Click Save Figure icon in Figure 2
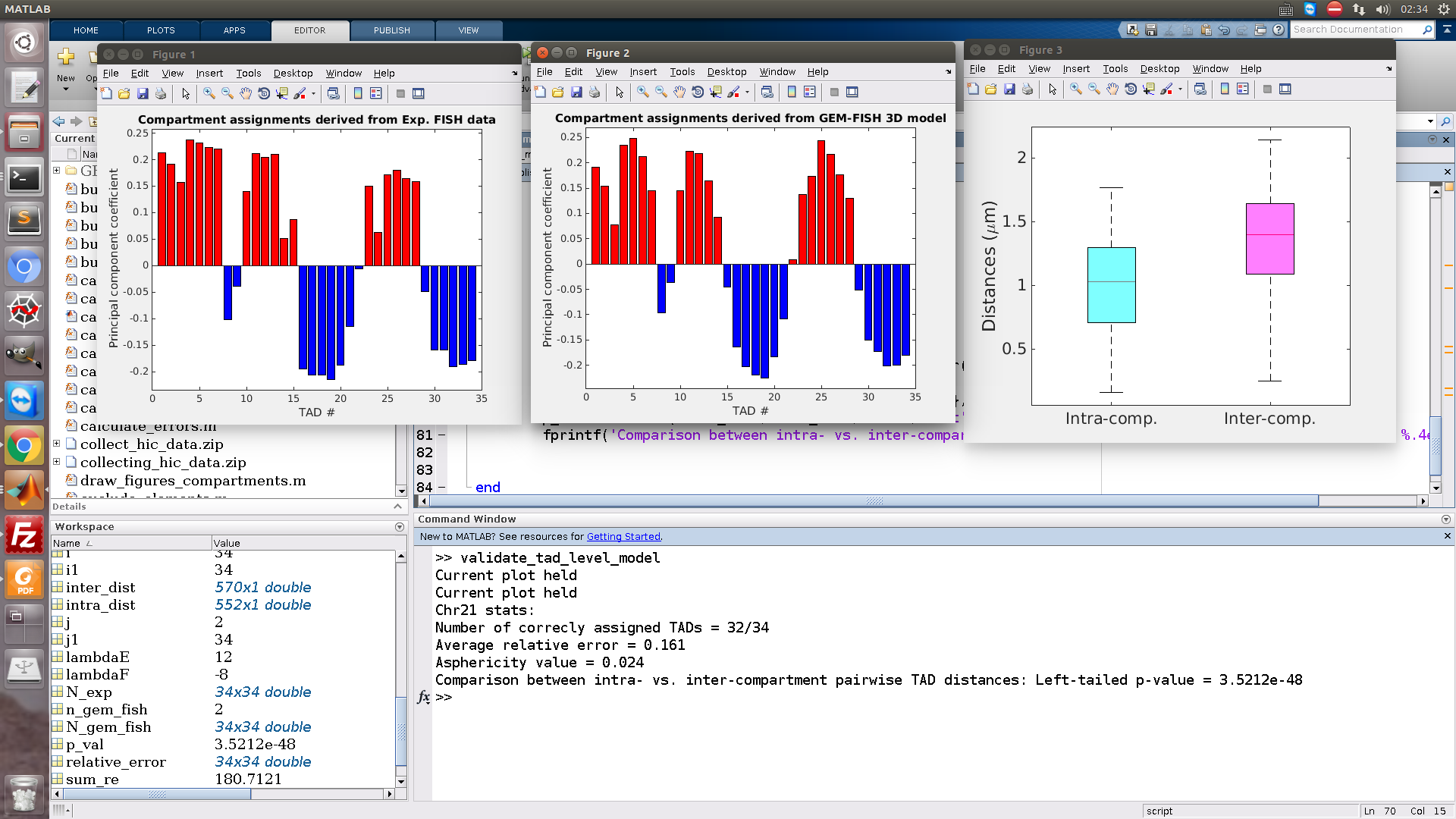 tap(576, 93)
